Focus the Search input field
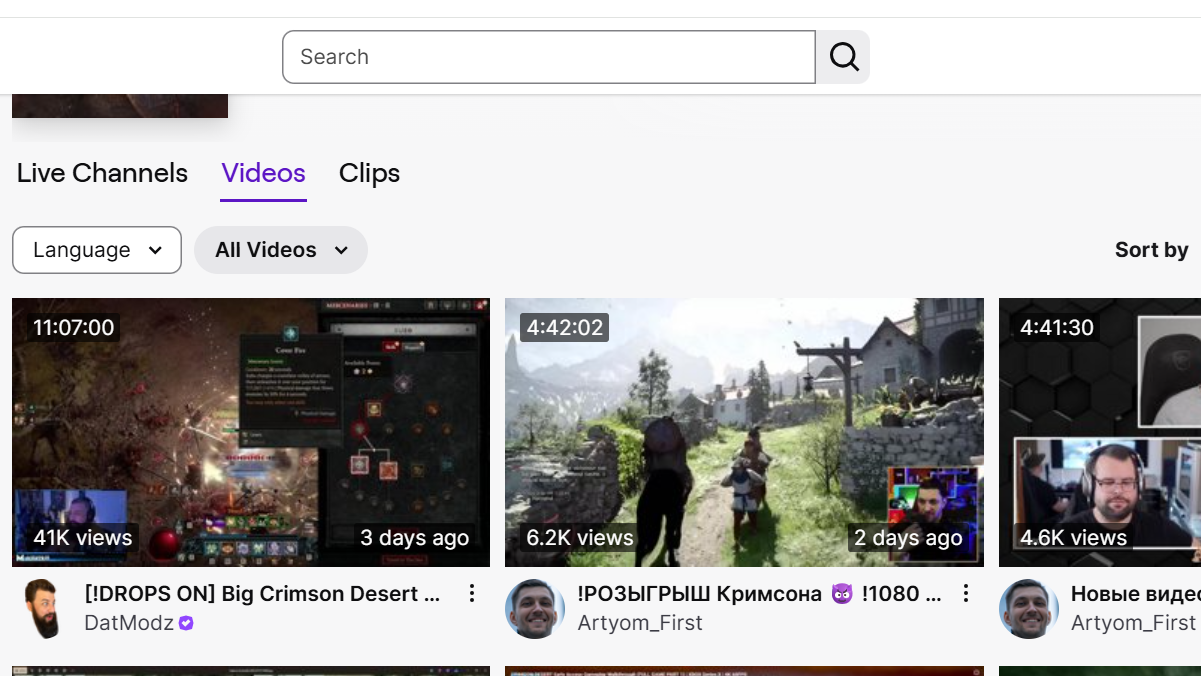 pos(549,57)
